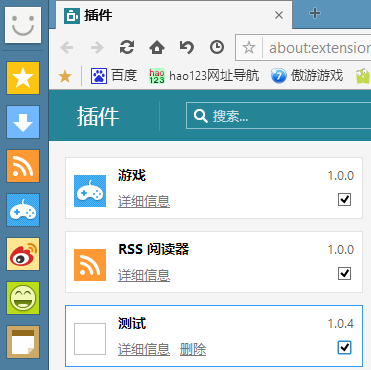Open the Downloads arrow sidebar icon
The image size is (371, 370).
[x=23, y=122]
